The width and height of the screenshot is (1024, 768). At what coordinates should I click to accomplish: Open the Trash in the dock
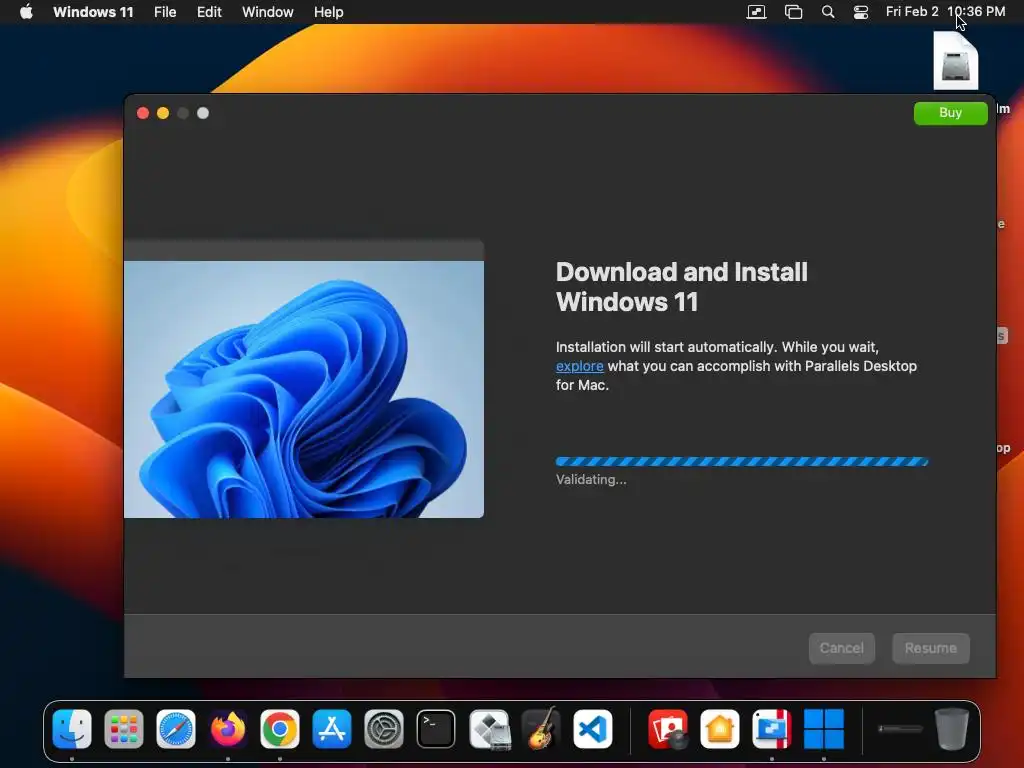[x=952, y=729]
